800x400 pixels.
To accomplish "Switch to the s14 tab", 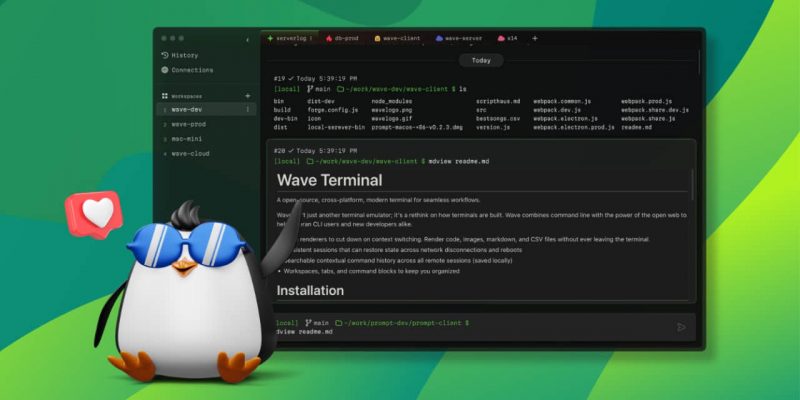I will click(507, 38).
